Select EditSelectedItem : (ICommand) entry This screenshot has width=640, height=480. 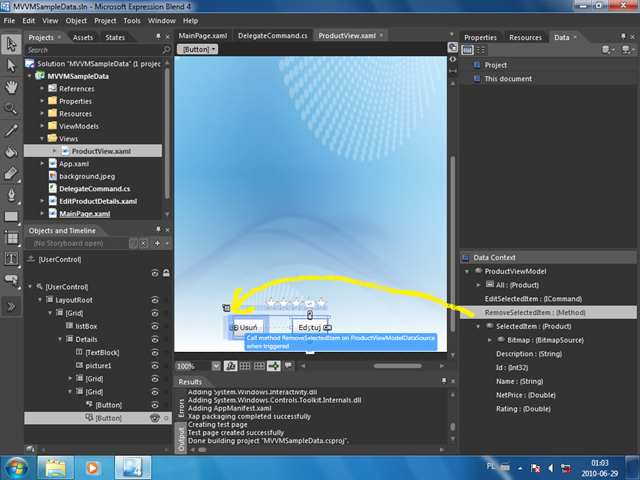pos(533,299)
